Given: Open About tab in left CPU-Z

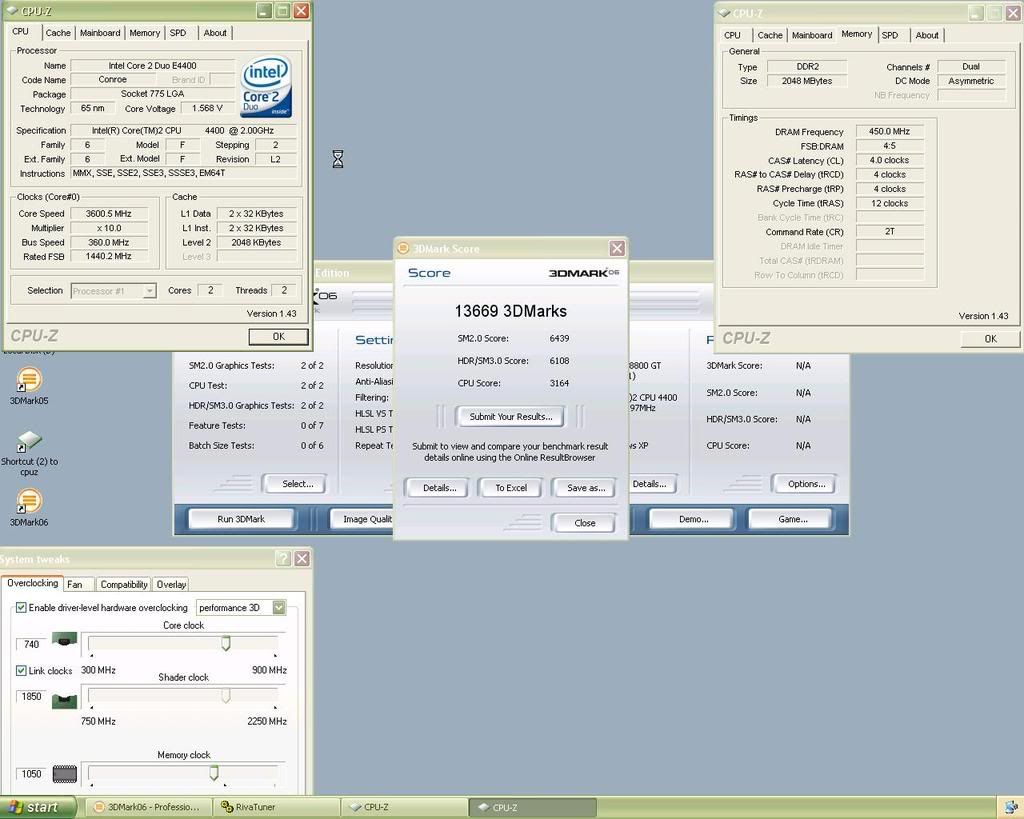Looking at the screenshot, I should click(x=215, y=33).
